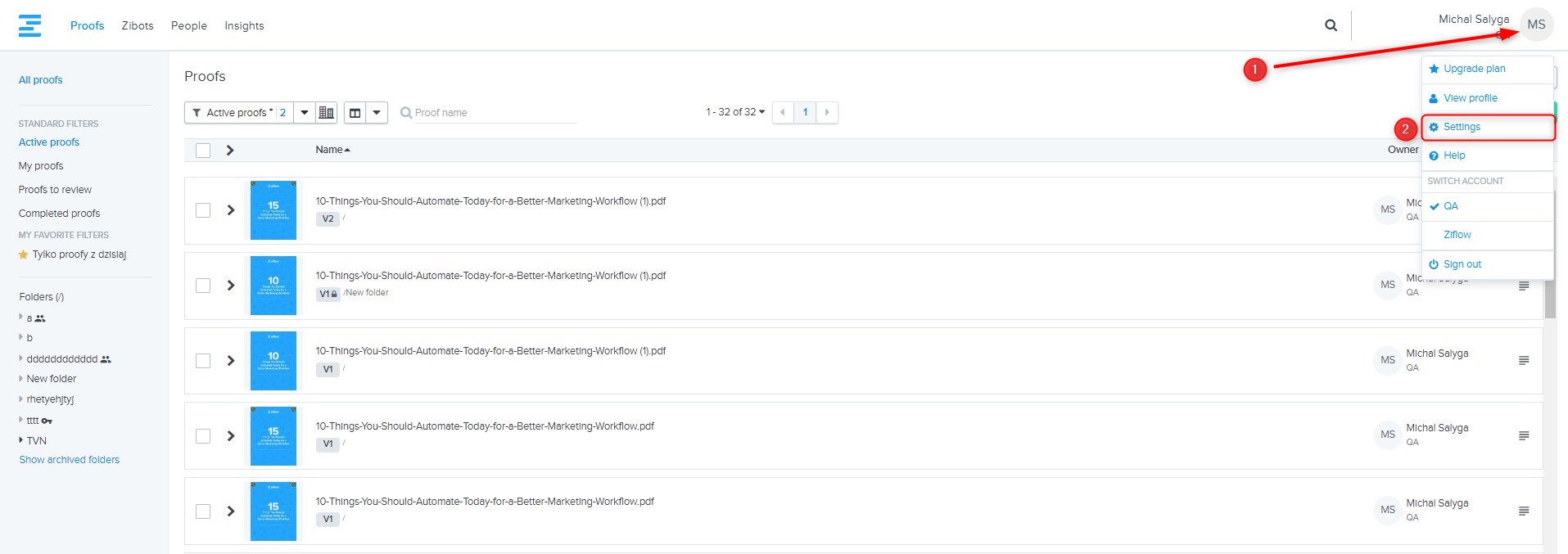The image size is (1568, 554).
Task: Click the star icon beside Tylko proofy z dzisiaj
Action: click(23, 254)
